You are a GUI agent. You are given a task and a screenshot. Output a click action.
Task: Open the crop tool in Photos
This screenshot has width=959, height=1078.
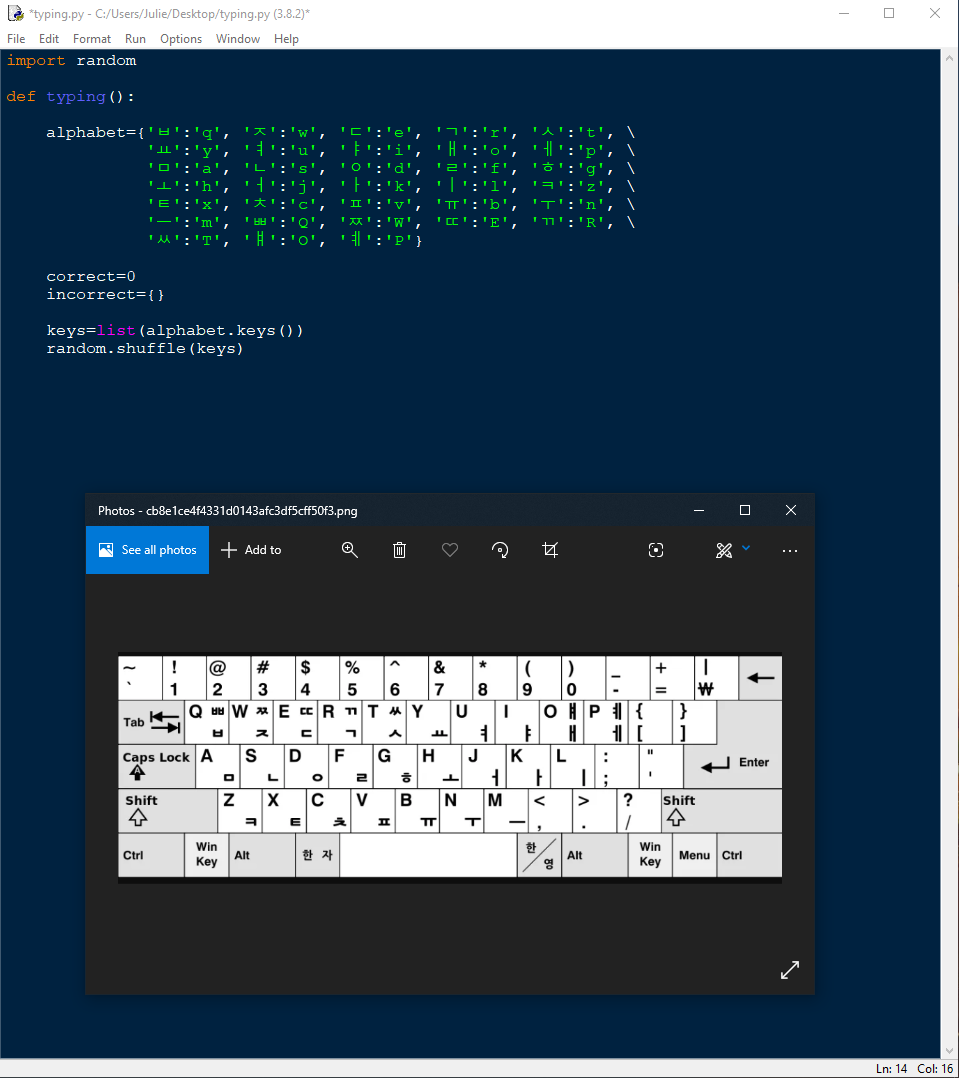coord(550,550)
